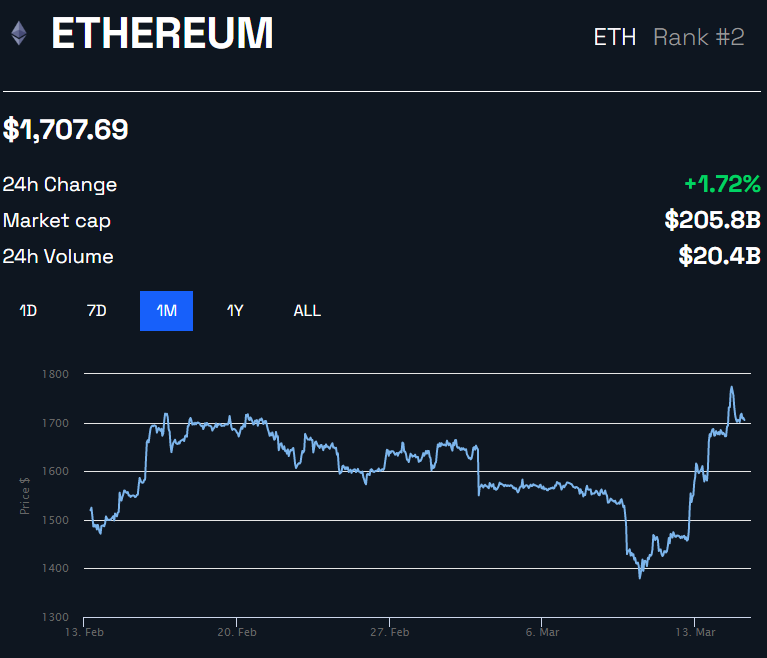Click the ETH ticker symbol
The image size is (767, 658).
click(x=615, y=37)
